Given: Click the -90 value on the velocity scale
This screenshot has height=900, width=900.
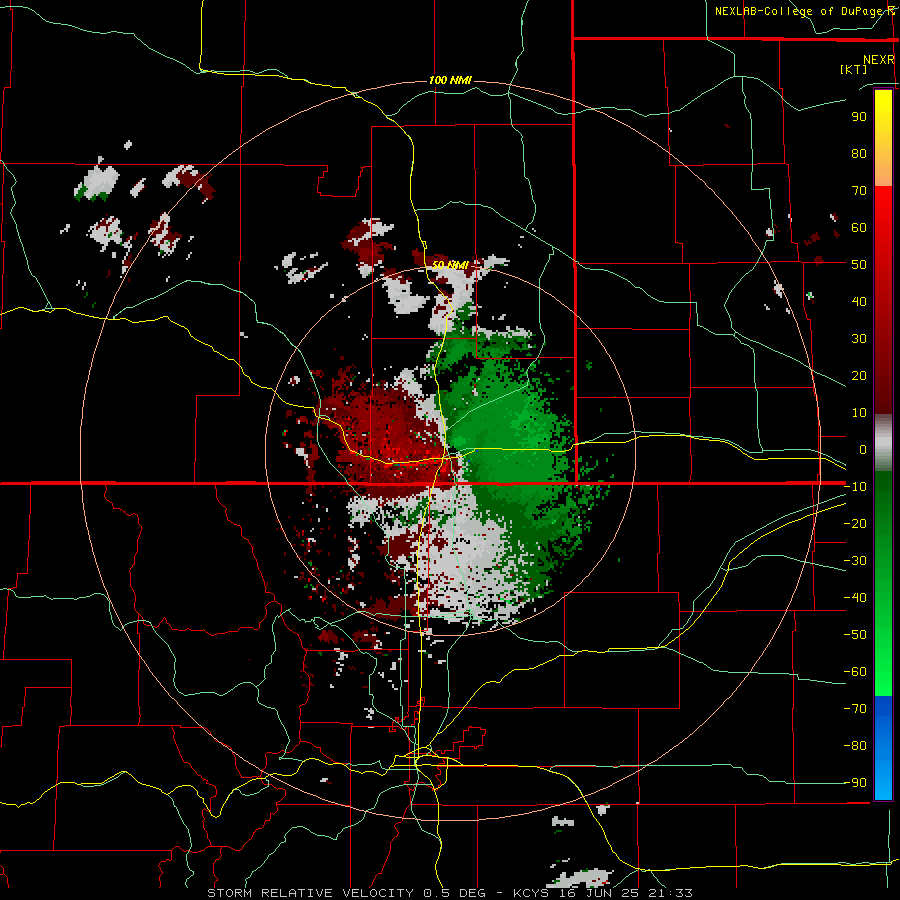Looking at the screenshot, I should click(x=855, y=783).
